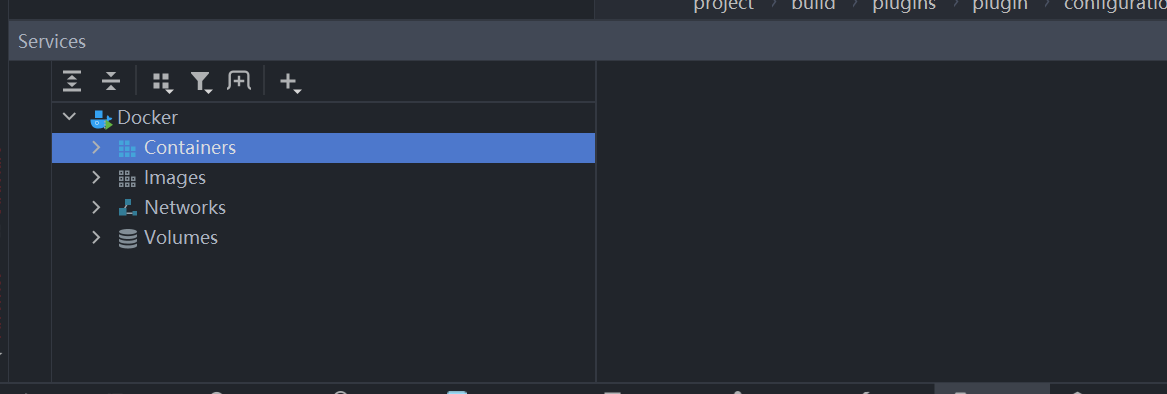
Task: Open the Group By options icon
Action: pos(162,82)
